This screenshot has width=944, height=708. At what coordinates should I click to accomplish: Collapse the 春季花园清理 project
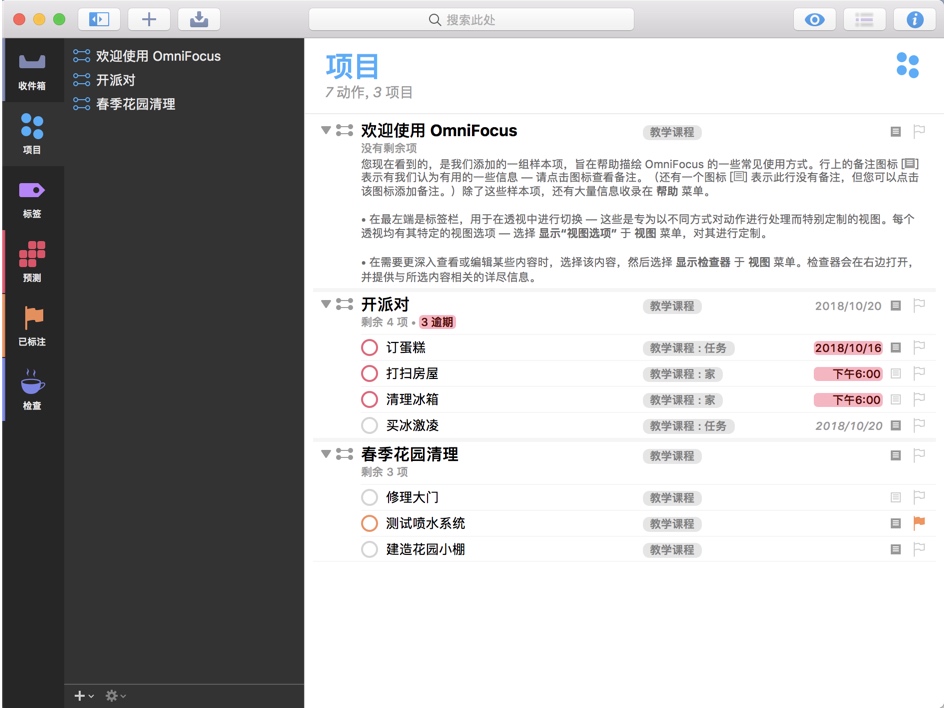click(326, 454)
